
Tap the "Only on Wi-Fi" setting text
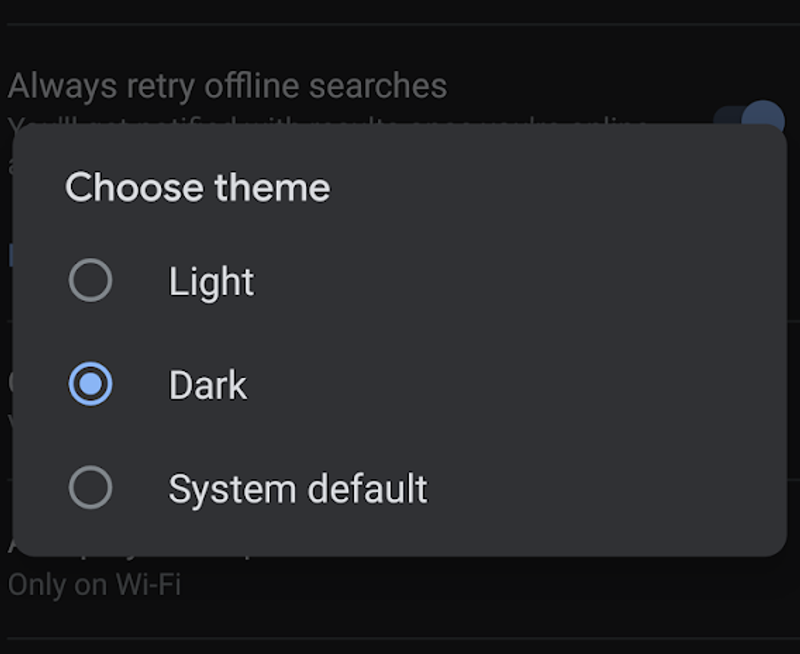94,585
